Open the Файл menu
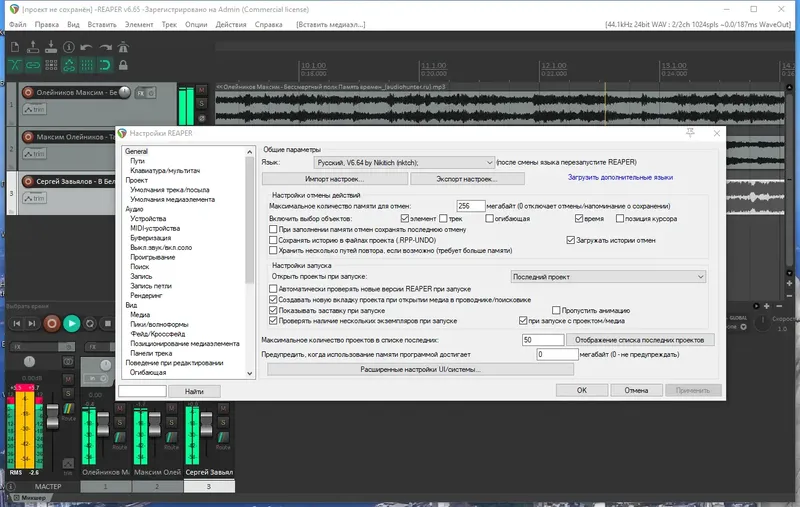 (18, 24)
